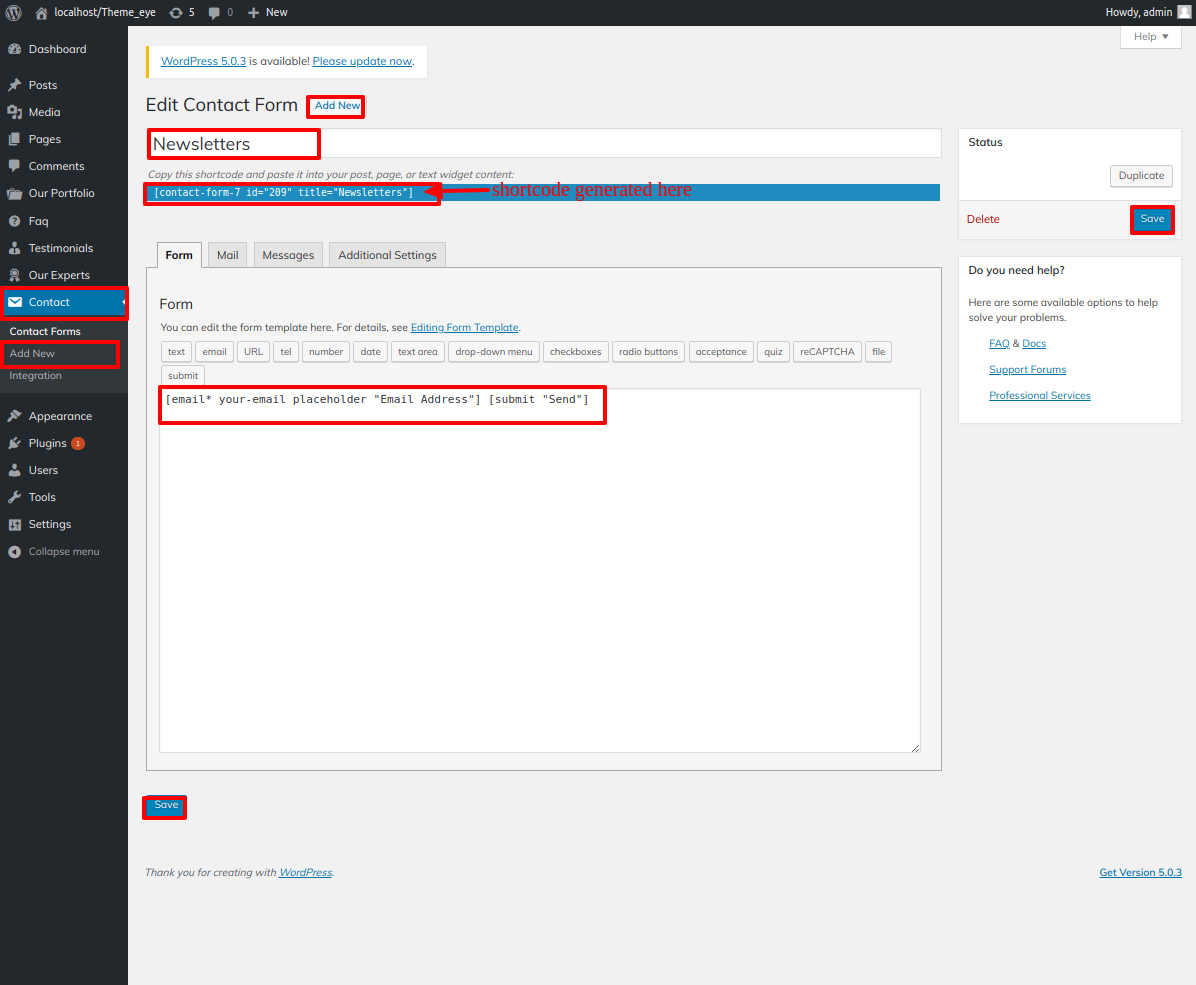The height and width of the screenshot is (985, 1196).
Task: Select Add New in the Contact submenu
Action: [32, 353]
